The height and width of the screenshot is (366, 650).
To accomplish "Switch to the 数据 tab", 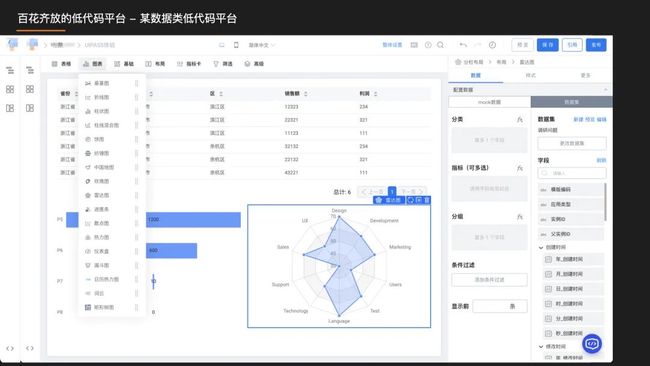I will 475,75.
